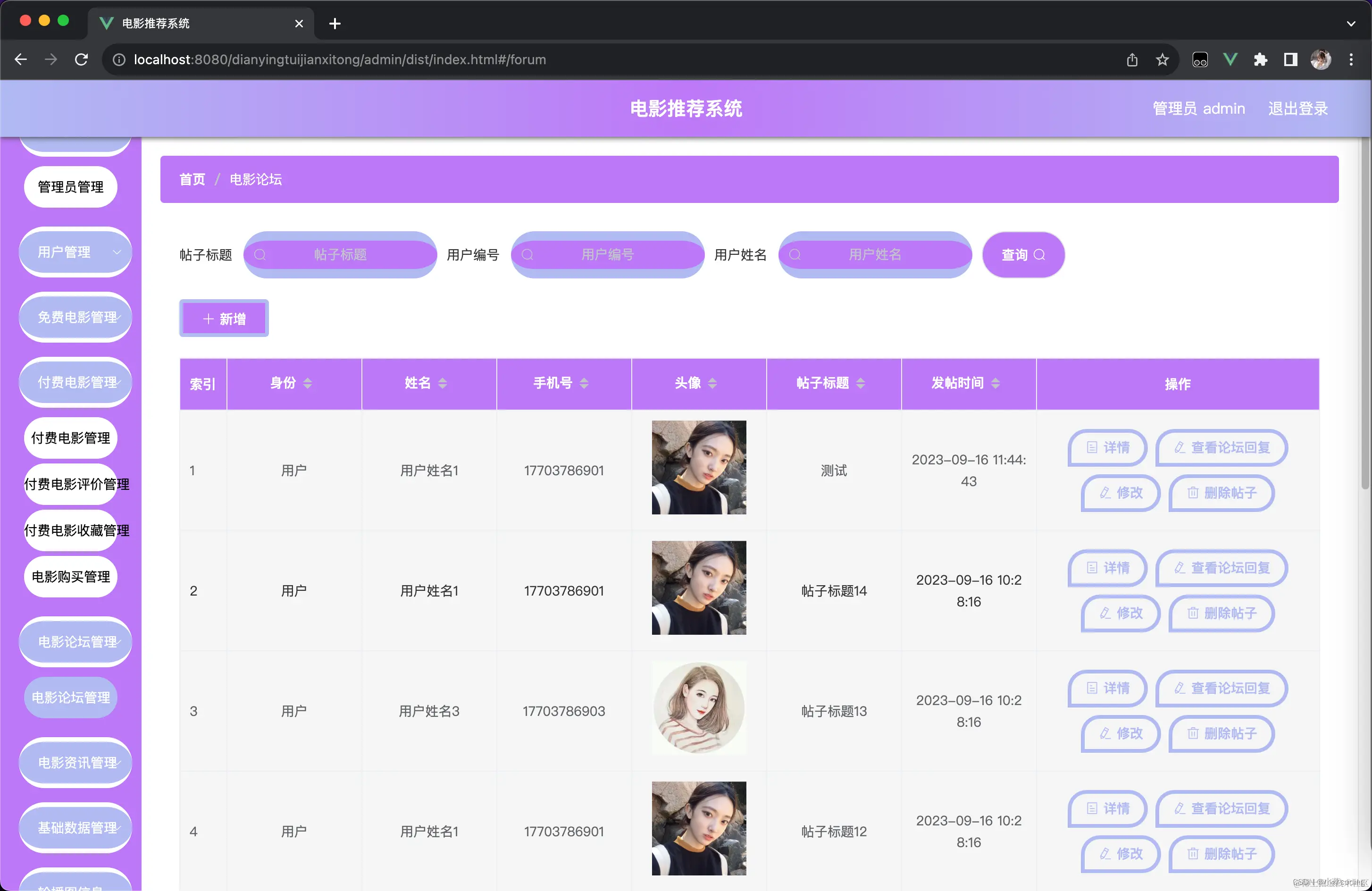
Task: Click the plus icon on the 新增 button
Action: coord(208,319)
